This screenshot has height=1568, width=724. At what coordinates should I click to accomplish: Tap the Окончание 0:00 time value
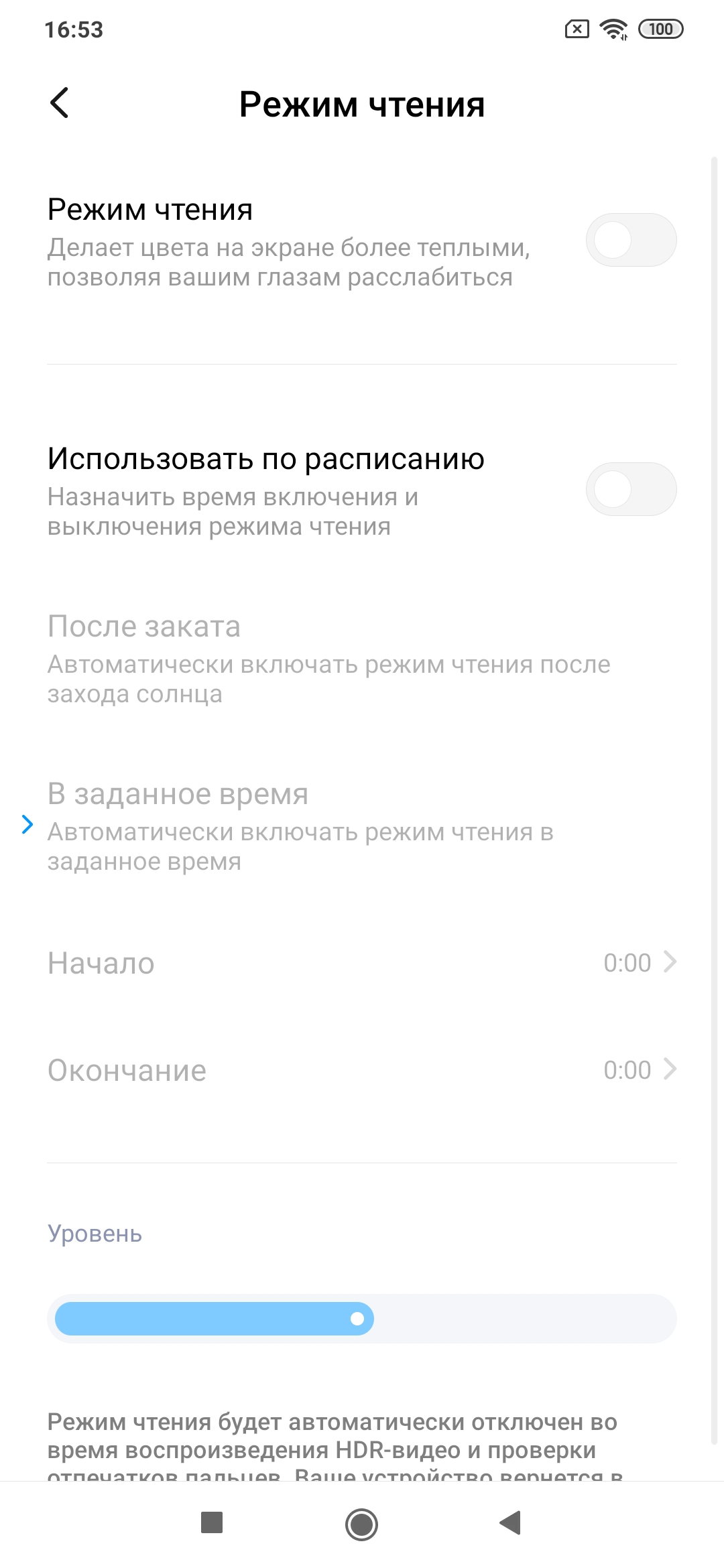click(x=627, y=1070)
